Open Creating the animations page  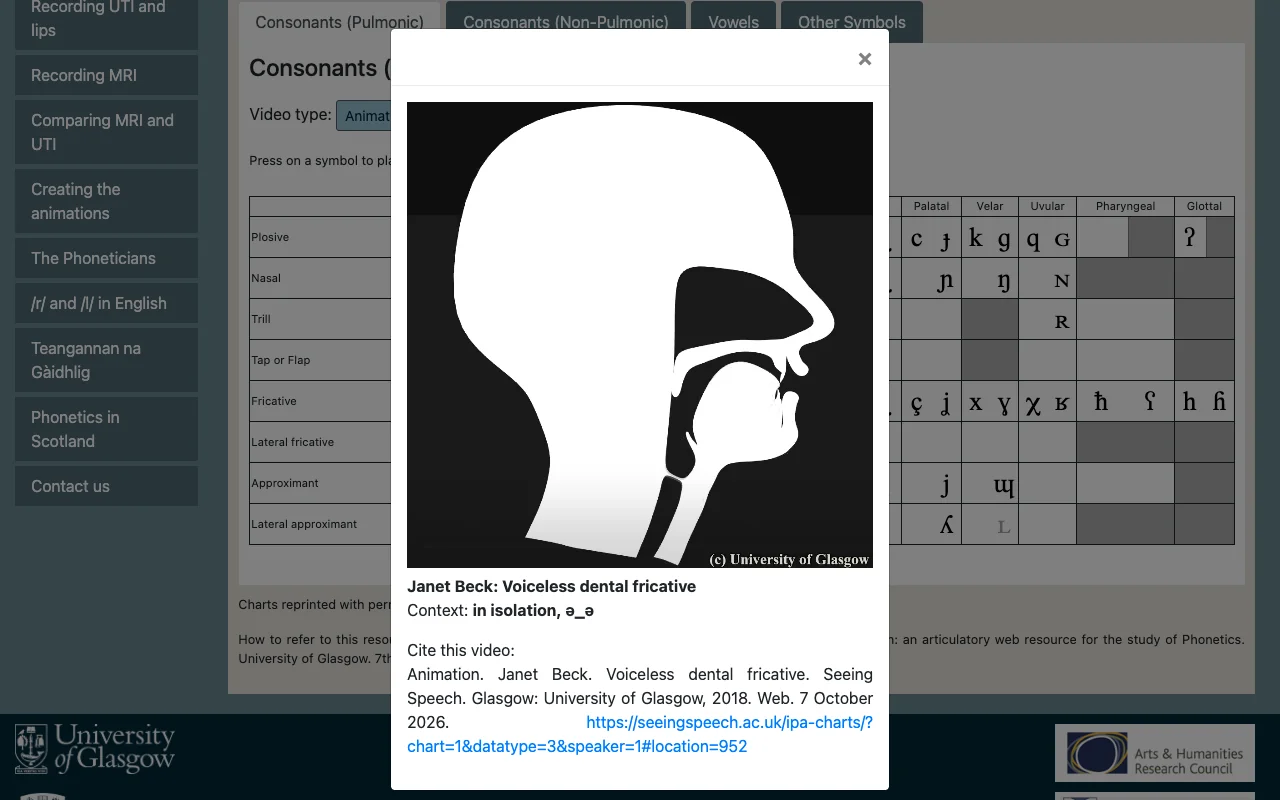(106, 201)
